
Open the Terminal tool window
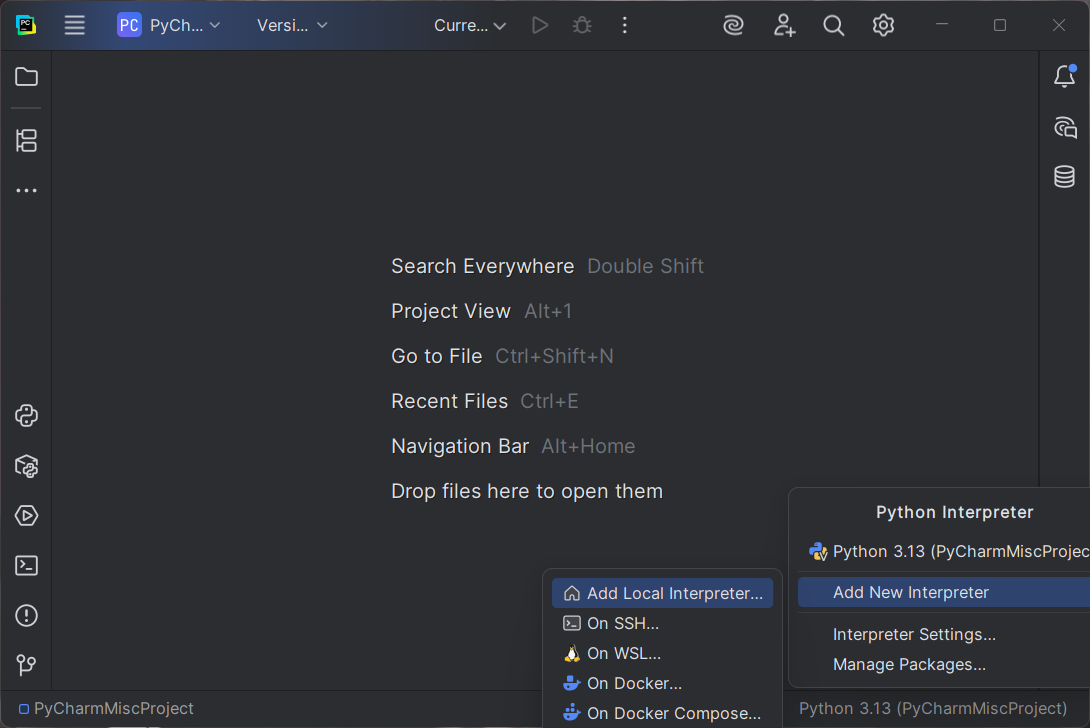(x=27, y=566)
